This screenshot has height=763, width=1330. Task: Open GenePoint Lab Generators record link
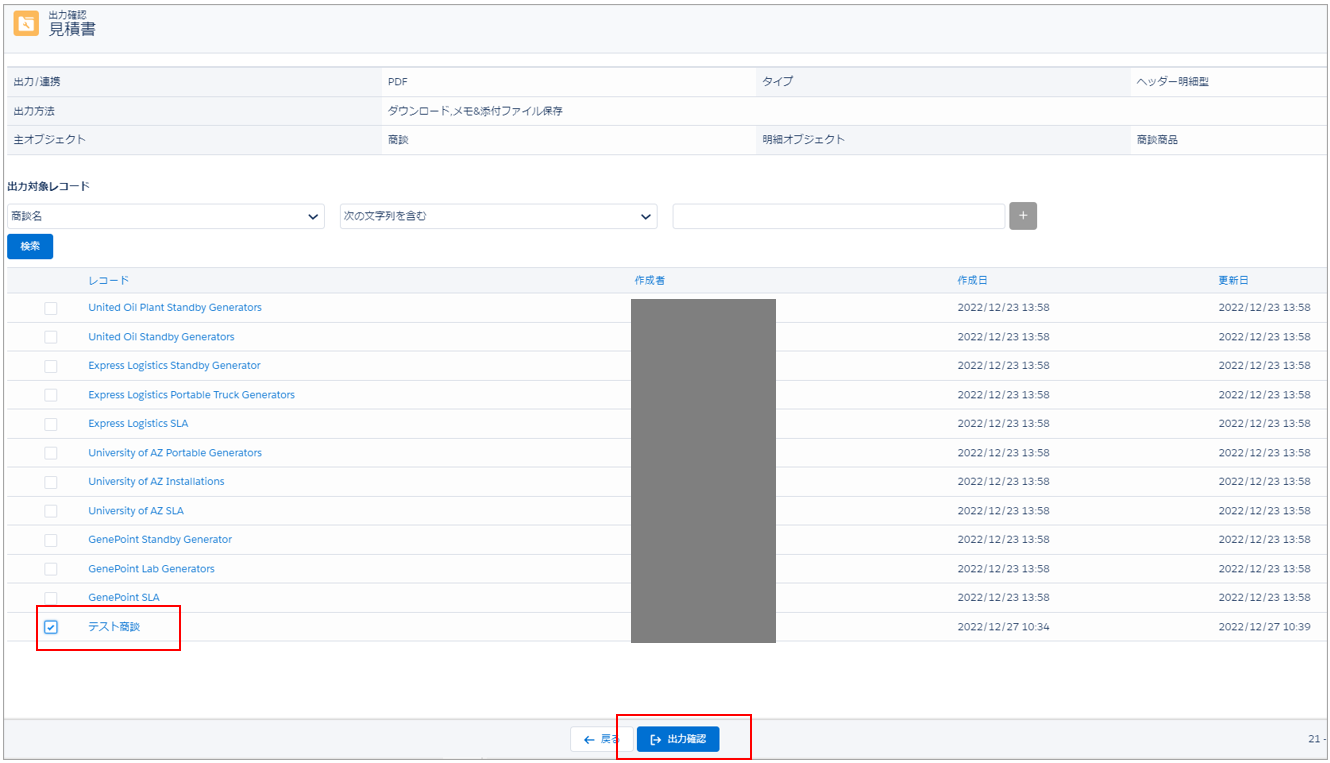pyautogui.click(x=151, y=569)
